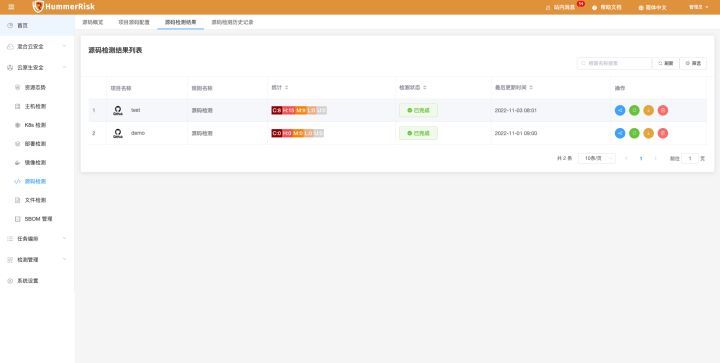Click the orange download icon for demo row
The width and height of the screenshot is (720, 363).
tap(648, 133)
